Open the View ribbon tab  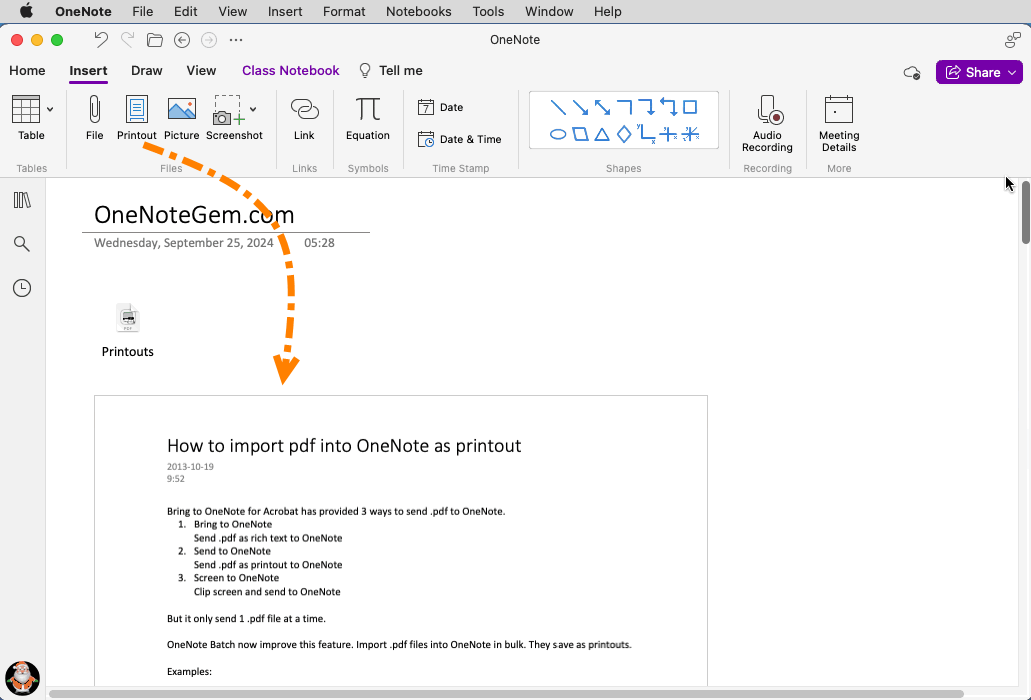point(201,70)
